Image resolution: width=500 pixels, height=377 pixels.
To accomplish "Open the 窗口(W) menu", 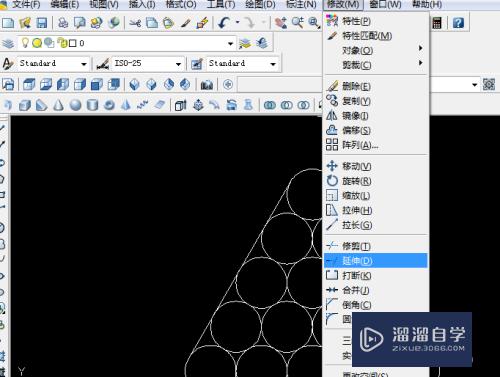I will pyautogui.click(x=385, y=5).
